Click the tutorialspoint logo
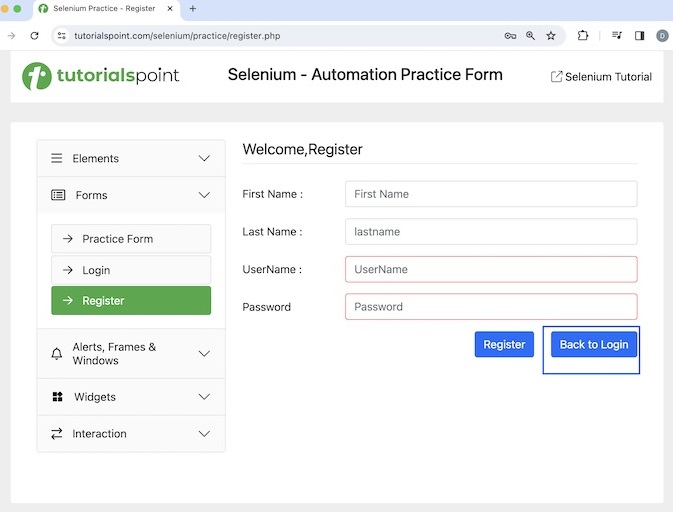Viewport: 673px width, 512px height. click(x=101, y=76)
